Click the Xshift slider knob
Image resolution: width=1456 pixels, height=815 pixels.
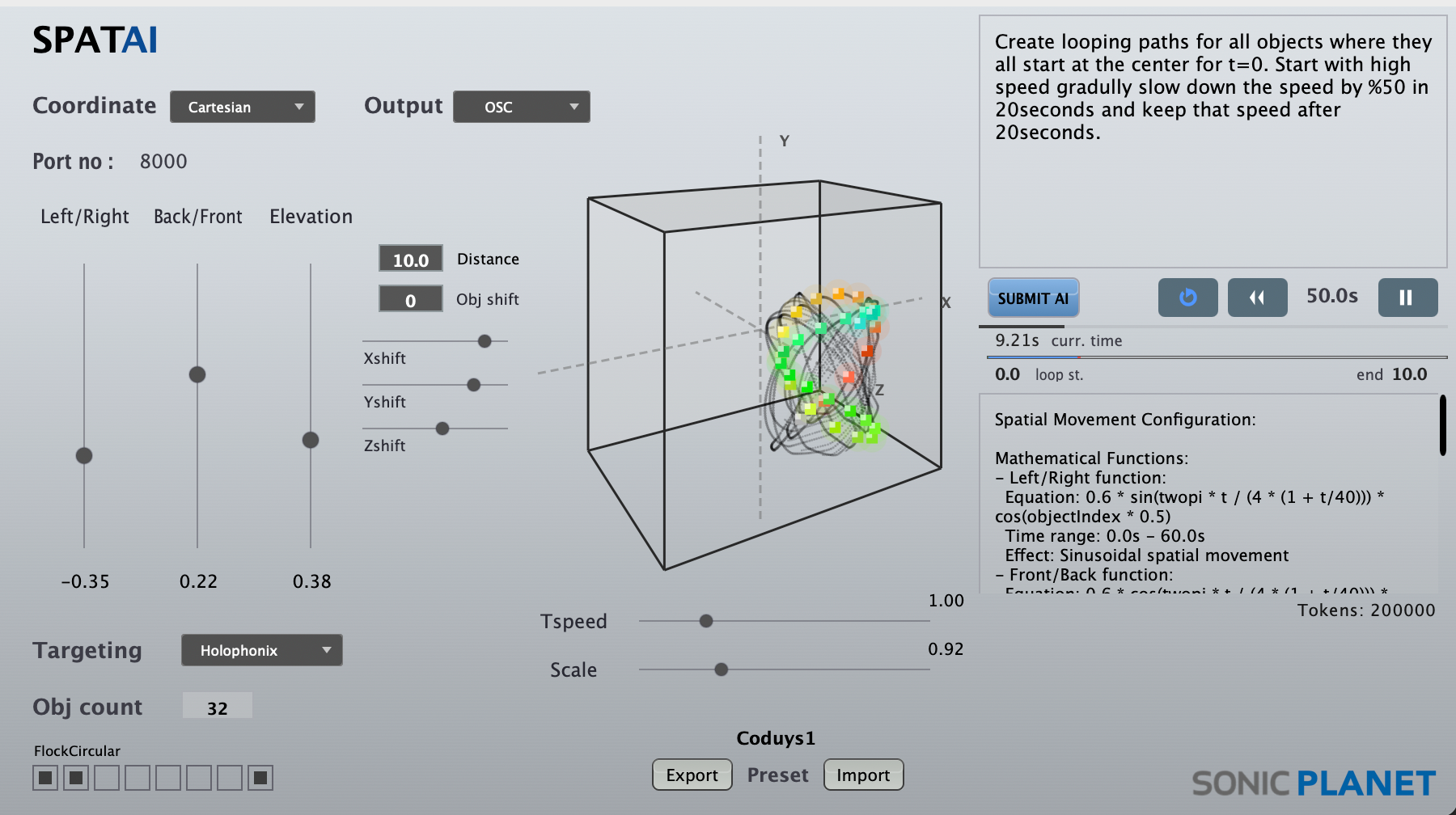pyautogui.click(x=485, y=341)
